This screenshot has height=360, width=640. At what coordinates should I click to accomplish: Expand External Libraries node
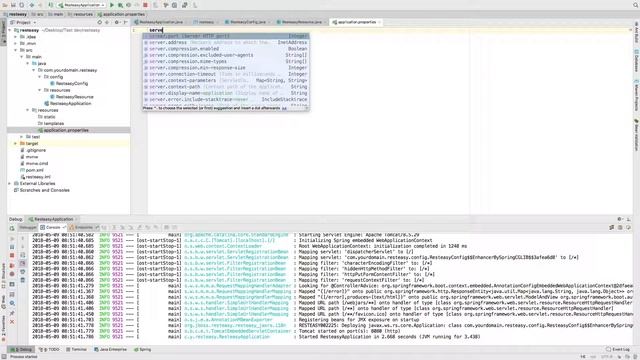point(10,184)
